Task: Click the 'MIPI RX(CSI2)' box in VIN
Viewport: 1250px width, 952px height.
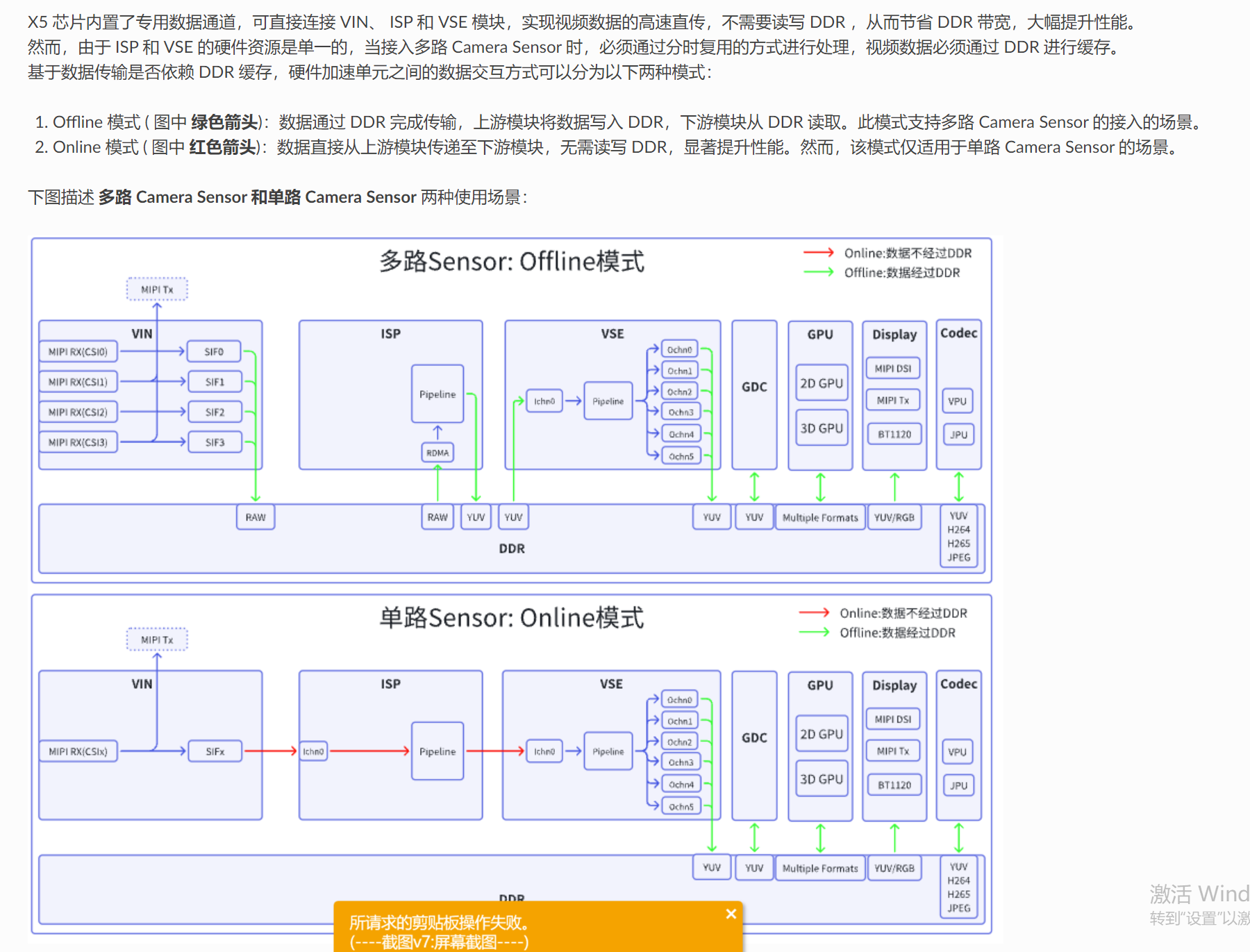Action: [x=78, y=412]
